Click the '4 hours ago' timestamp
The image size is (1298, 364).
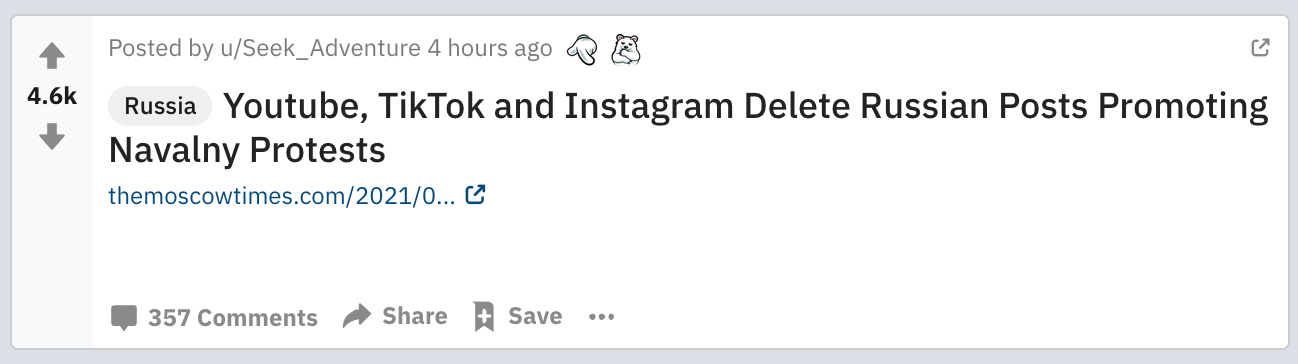[490, 48]
